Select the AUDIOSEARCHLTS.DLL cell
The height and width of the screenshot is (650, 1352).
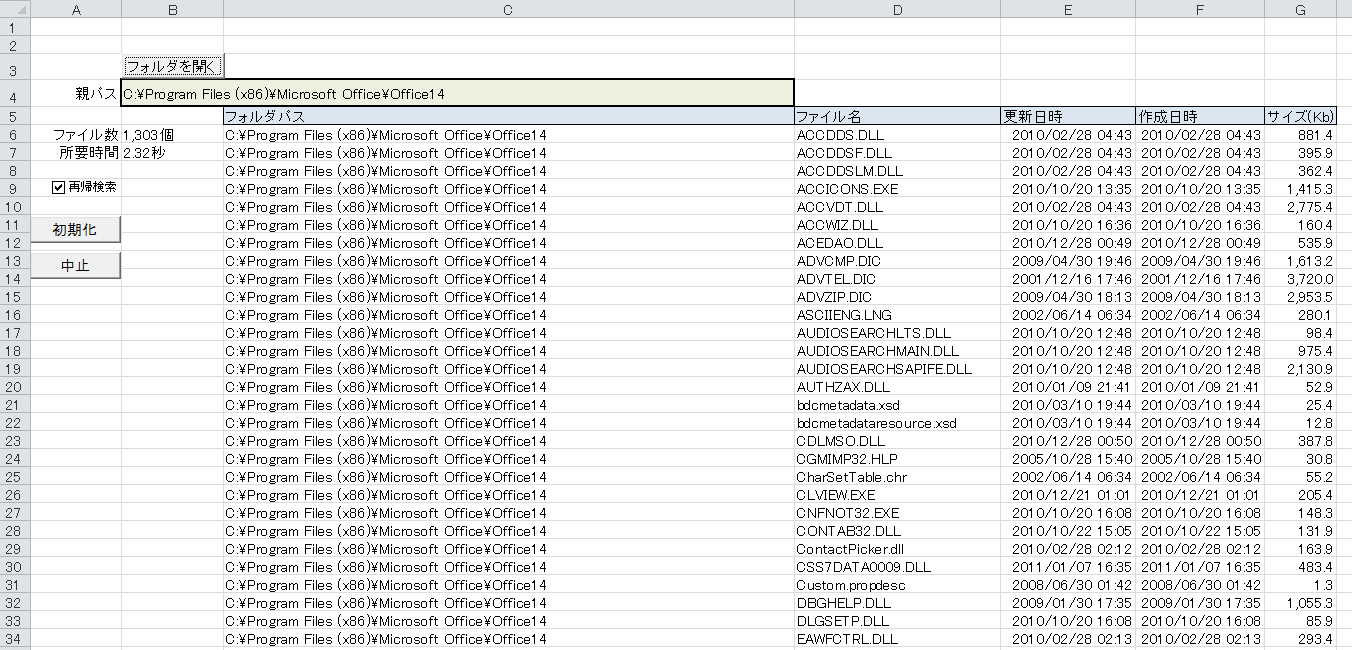(x=897, y=332)
